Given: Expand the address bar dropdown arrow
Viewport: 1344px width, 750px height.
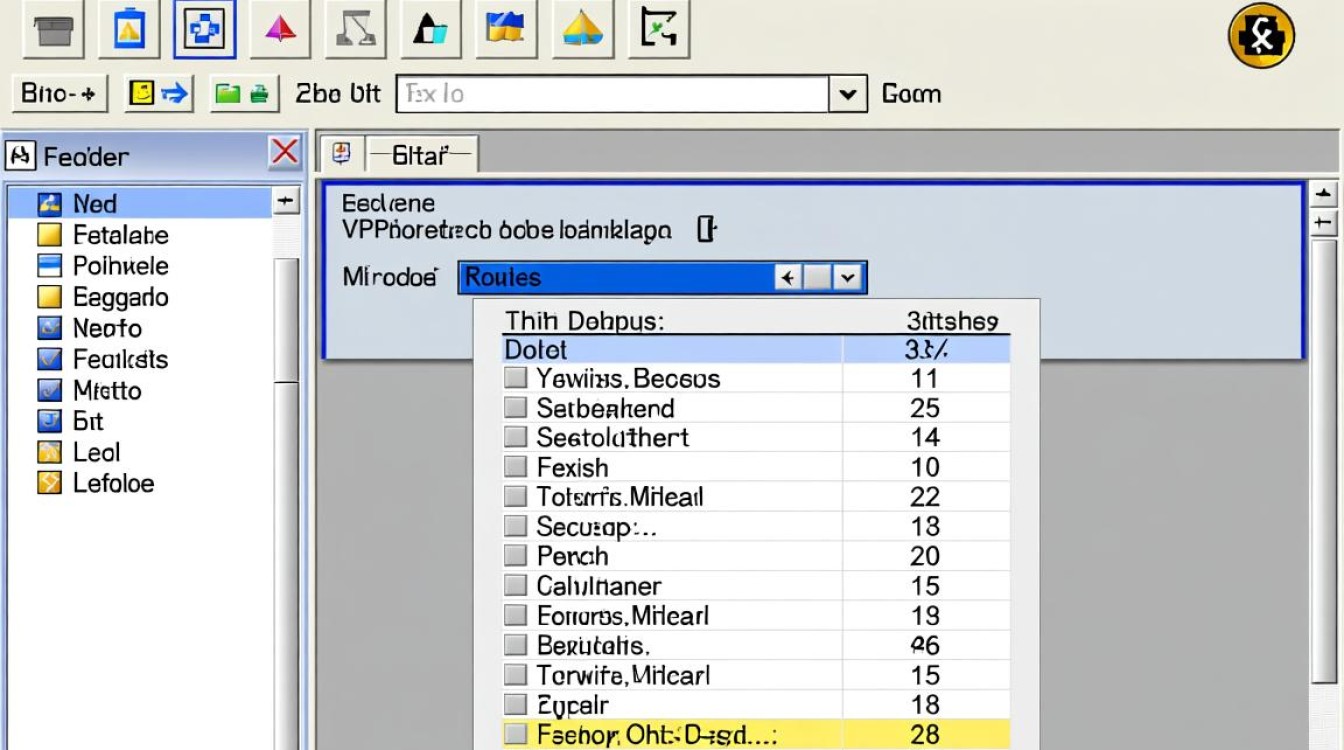Looking at the screenshot, I should 847,94.
